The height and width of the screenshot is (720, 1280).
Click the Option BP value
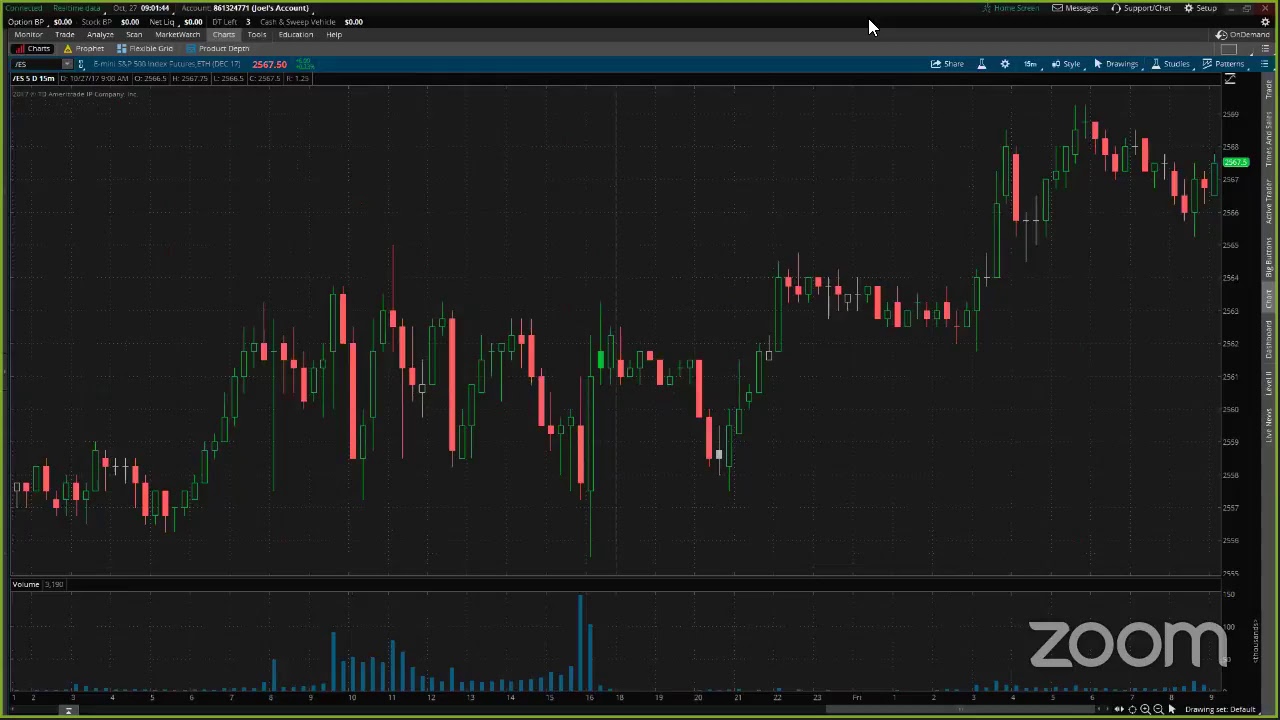[x=62, y=21]
